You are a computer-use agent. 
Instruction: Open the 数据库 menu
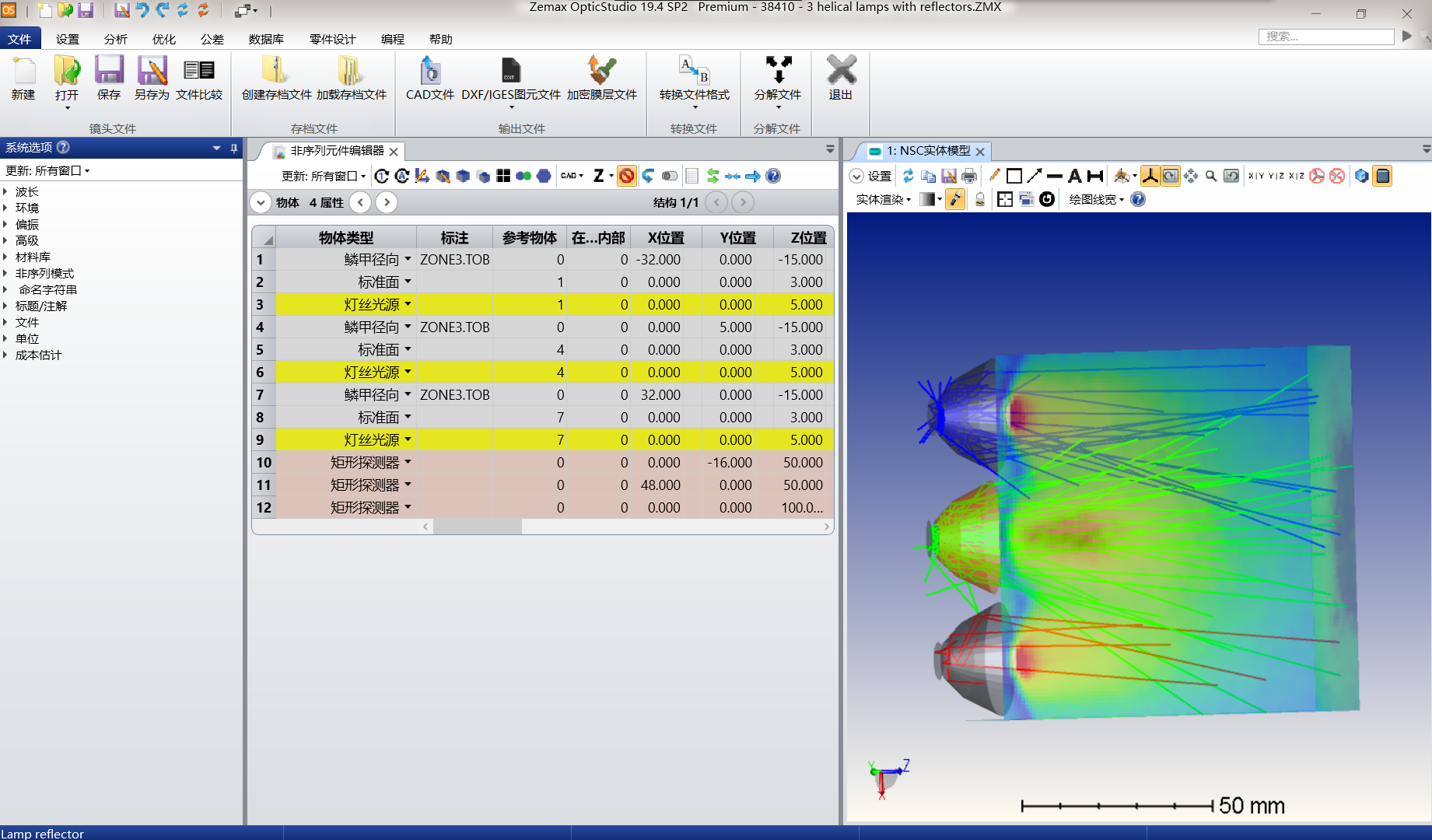pos(265,39)
